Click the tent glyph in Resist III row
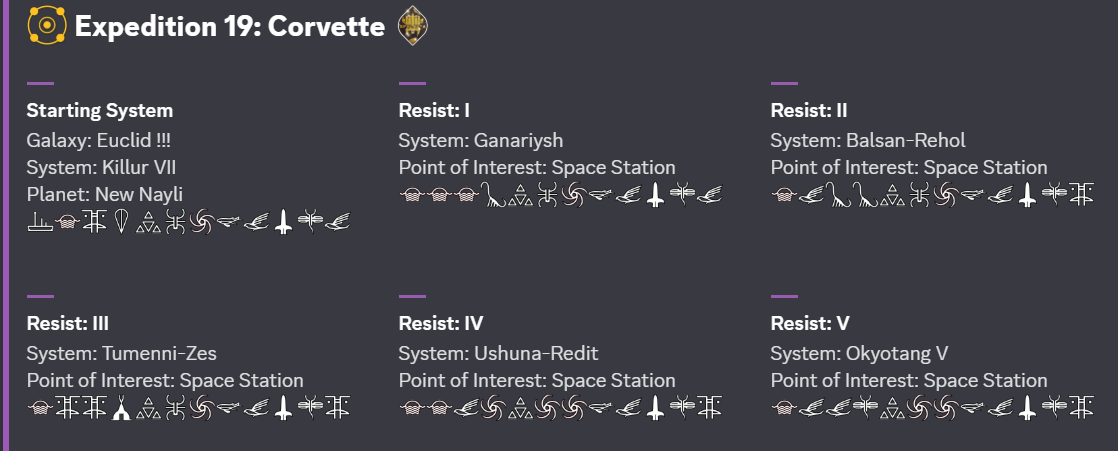The width and height of the screenshot is (1118, 451). coord(120,408)
